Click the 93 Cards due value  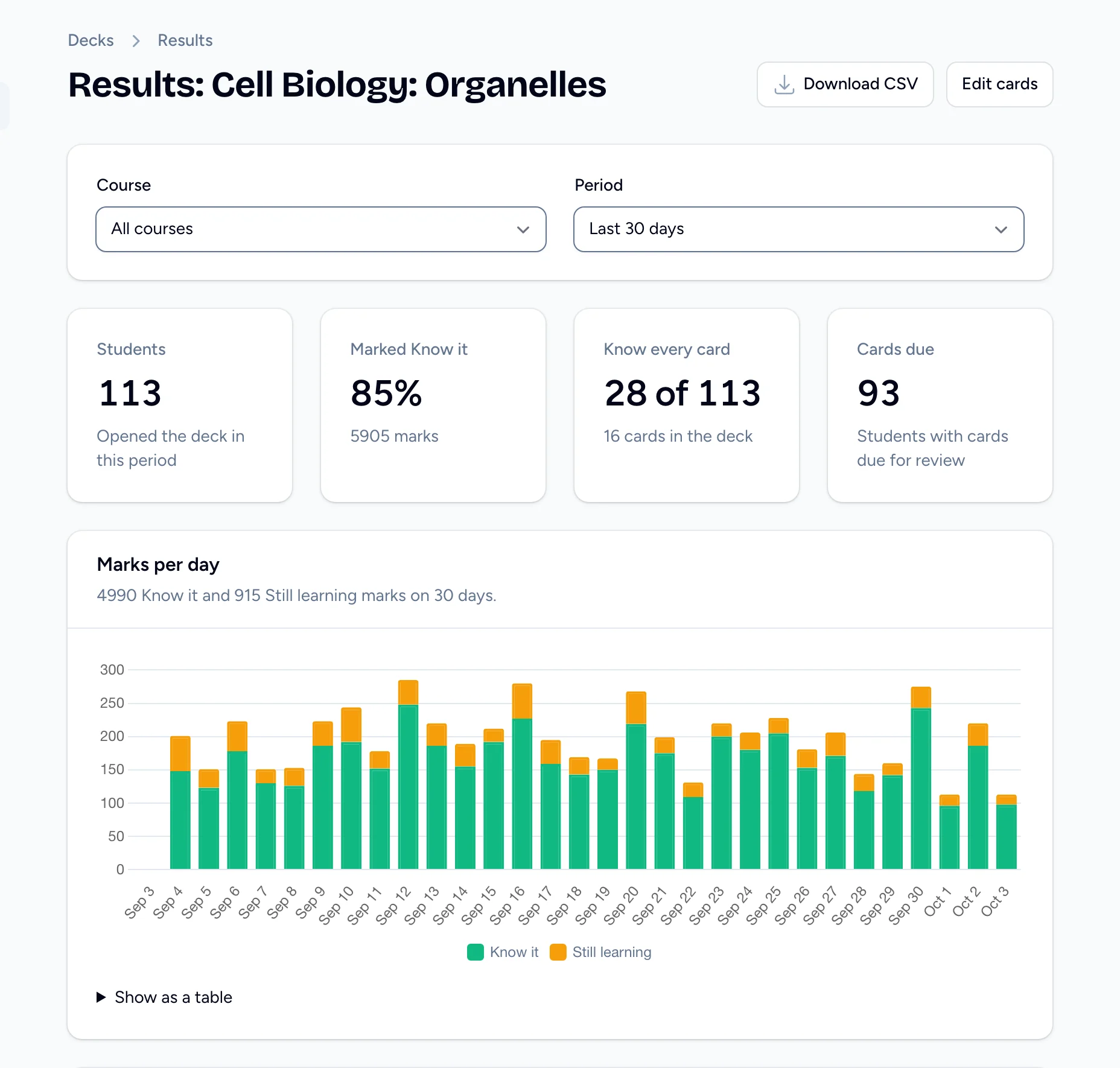(879, 393)
